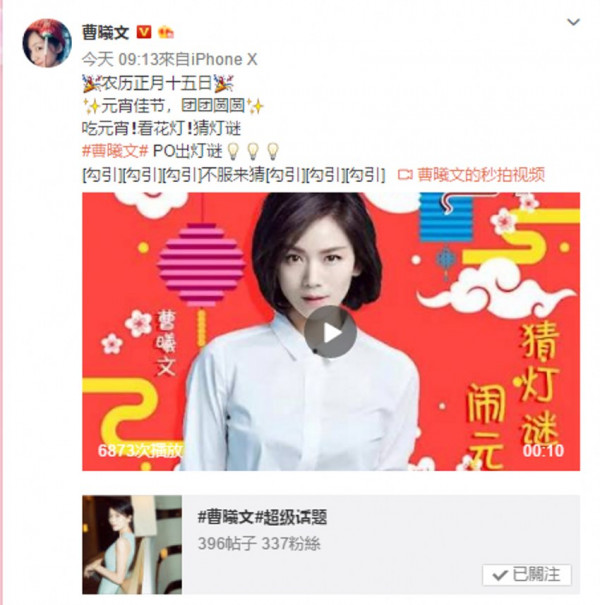Click the video camera icon before 秒拍视频
The width and height of the screenshot is (600, 605).
click(405, 175)
